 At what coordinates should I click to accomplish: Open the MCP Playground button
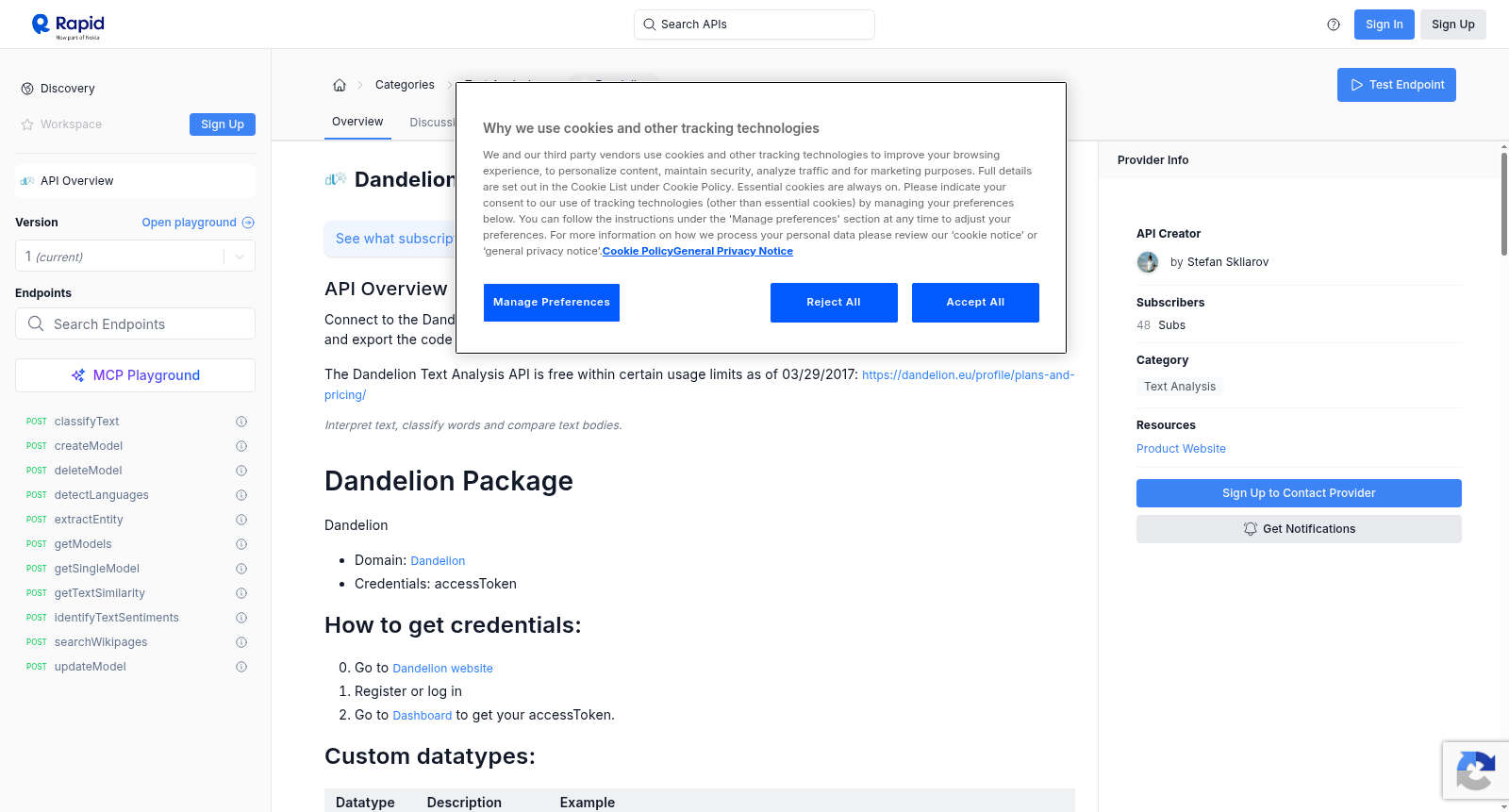[135, 375]
